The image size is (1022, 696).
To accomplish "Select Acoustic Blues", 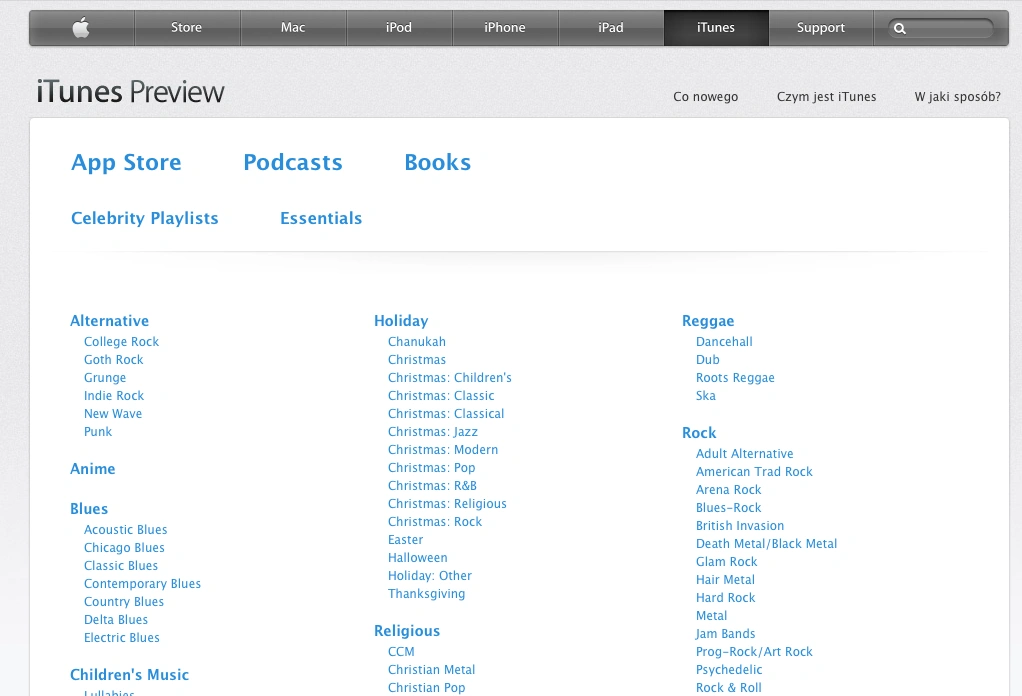I will click(x=126, y=530).
